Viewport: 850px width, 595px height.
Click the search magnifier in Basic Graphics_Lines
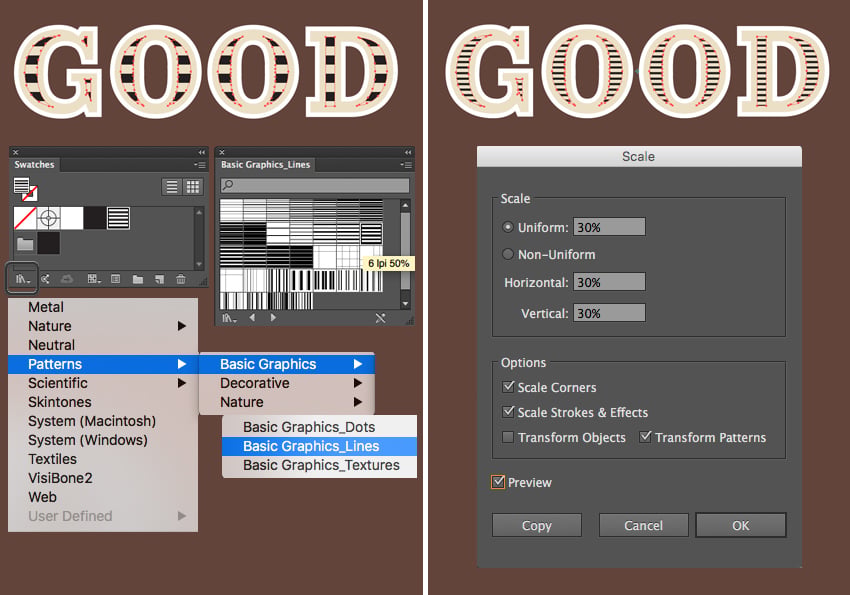(x=228, y=185)
